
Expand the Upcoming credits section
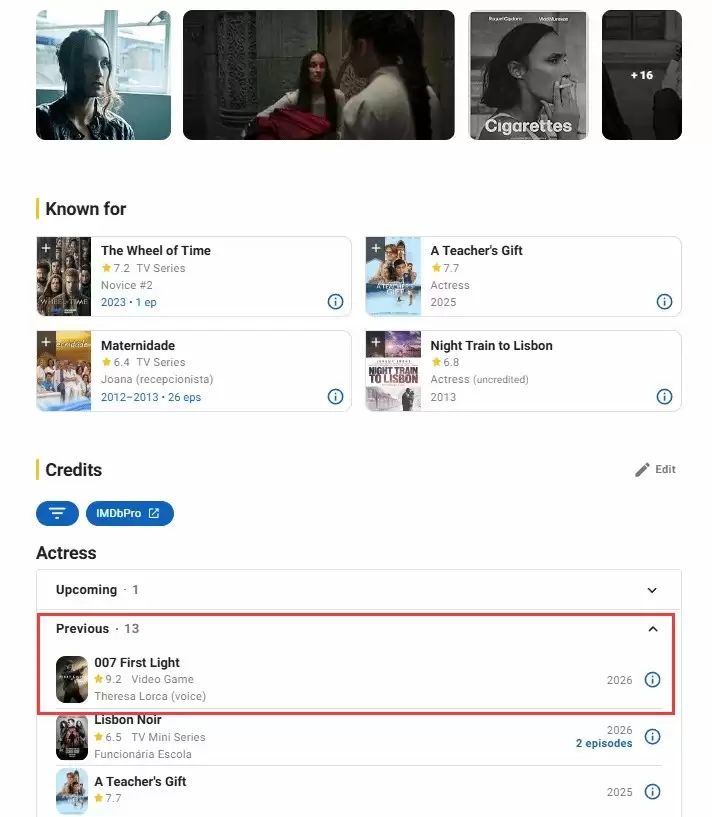(x=359, y=590)
